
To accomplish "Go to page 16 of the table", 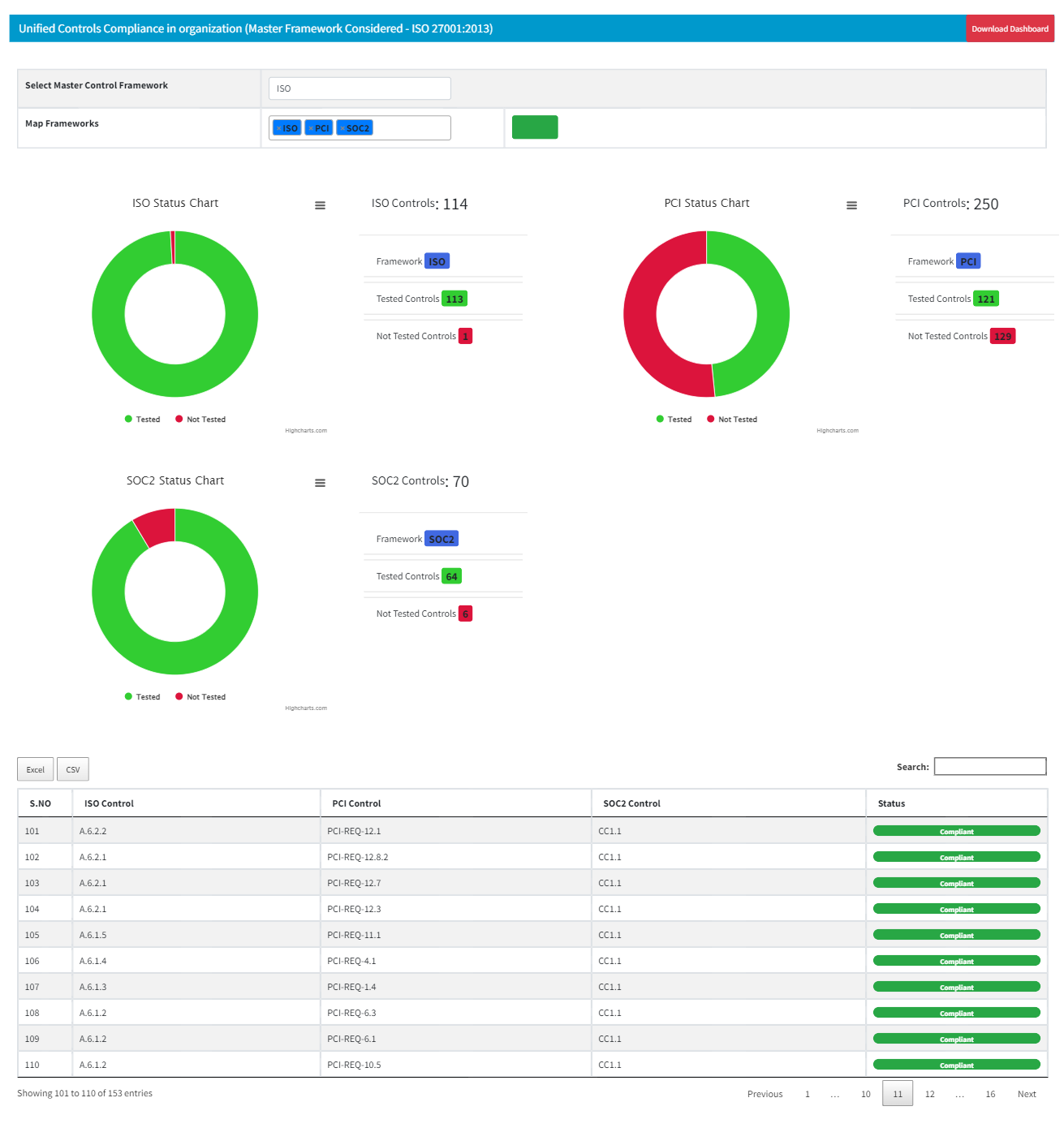I will pyautogui.click(x=990, y=1094).
